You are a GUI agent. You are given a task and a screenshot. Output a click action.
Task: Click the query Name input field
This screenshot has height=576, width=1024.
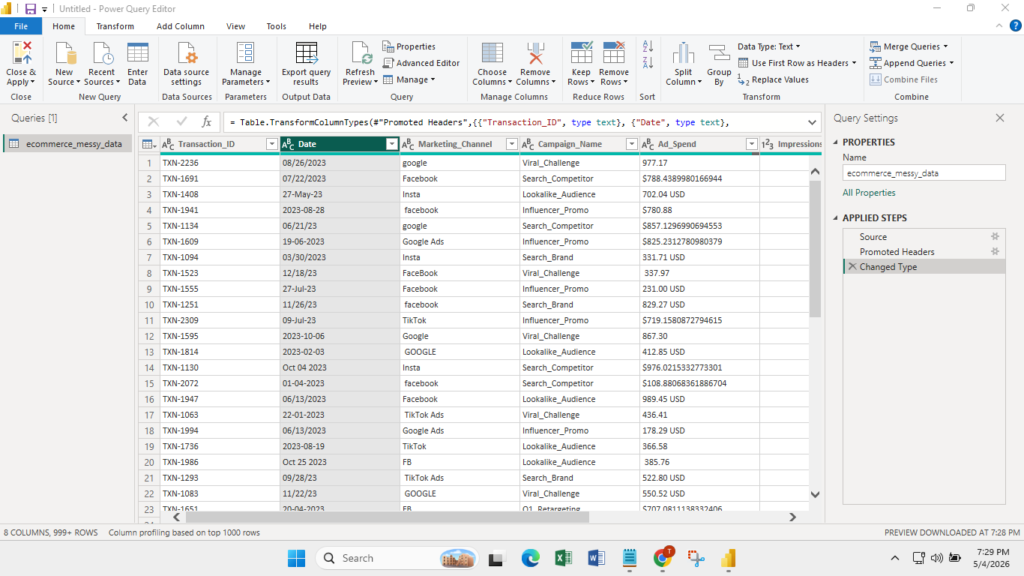[923, 173]
